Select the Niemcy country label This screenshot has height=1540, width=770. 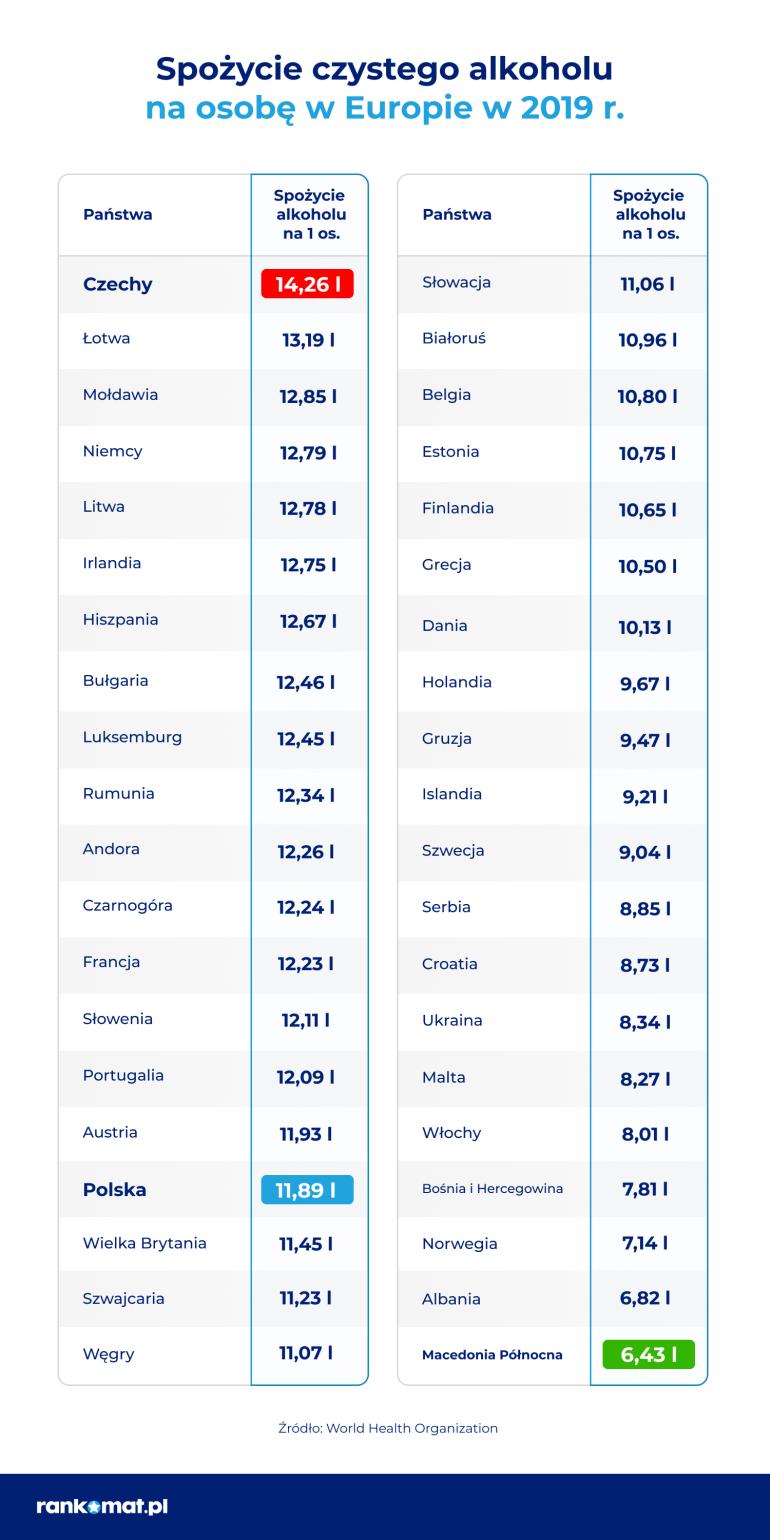click(x=113, y=451)
